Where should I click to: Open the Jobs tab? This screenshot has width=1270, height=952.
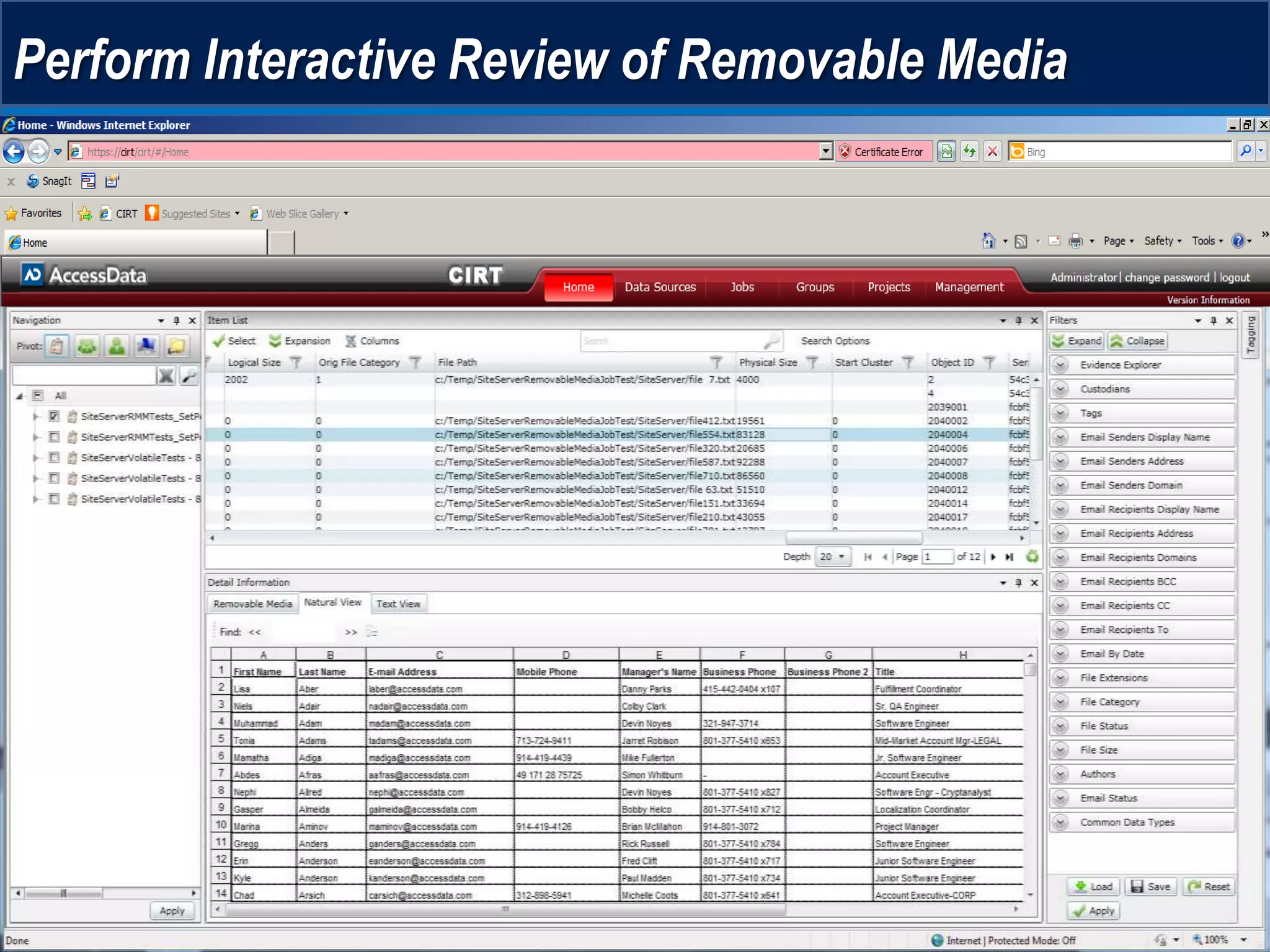click(742, 287)
